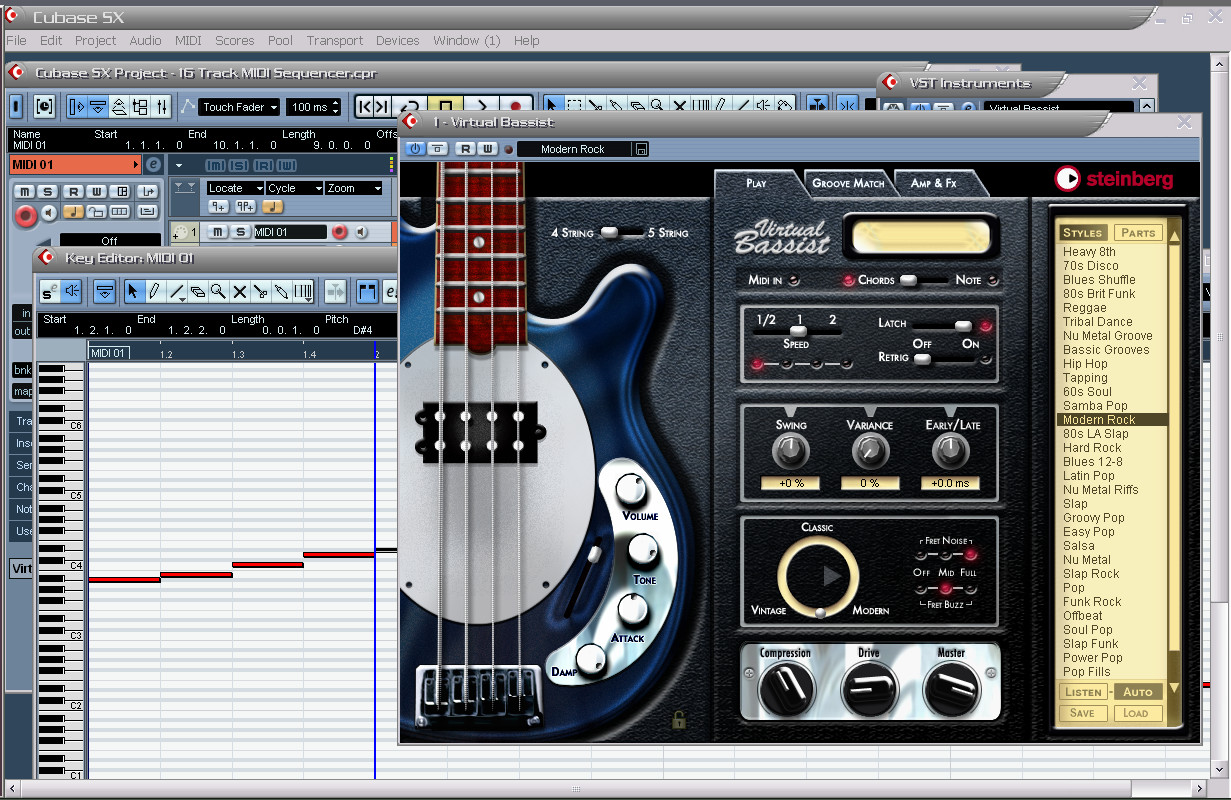Select the Glue tube tool in Key Editor

[x=283, y=292]
